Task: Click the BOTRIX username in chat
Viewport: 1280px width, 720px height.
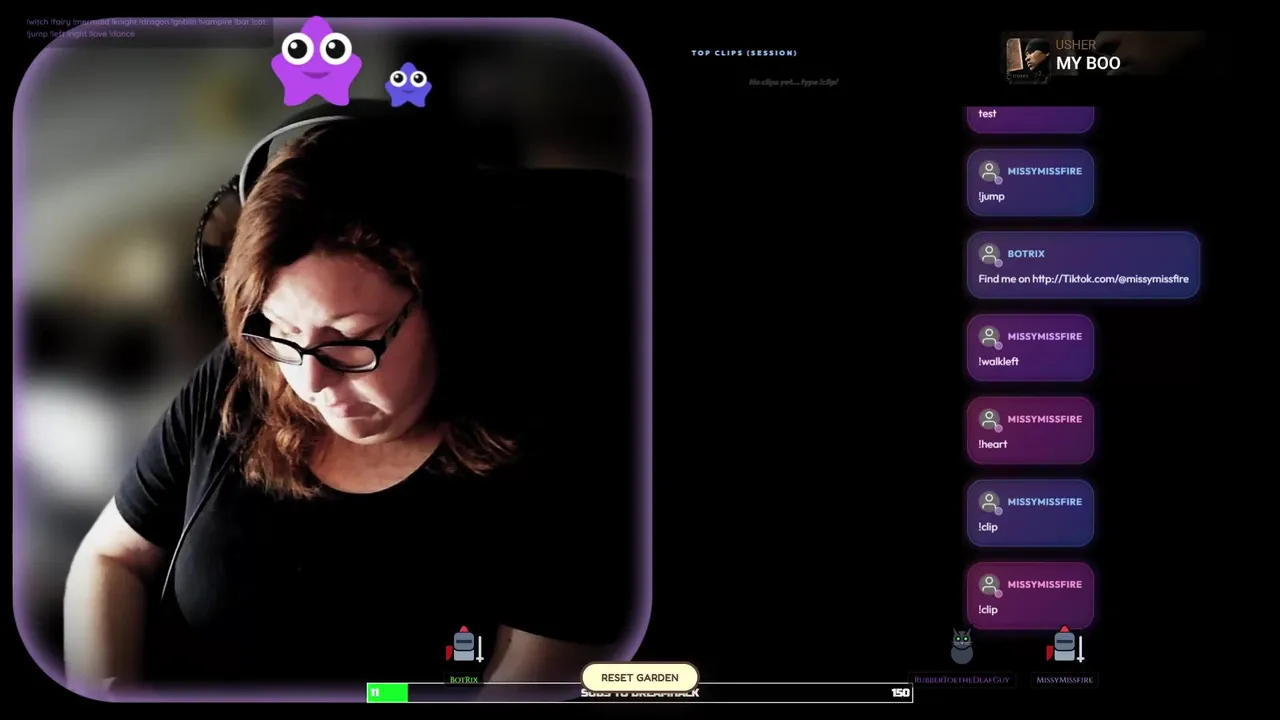Action: (1026, 254)
